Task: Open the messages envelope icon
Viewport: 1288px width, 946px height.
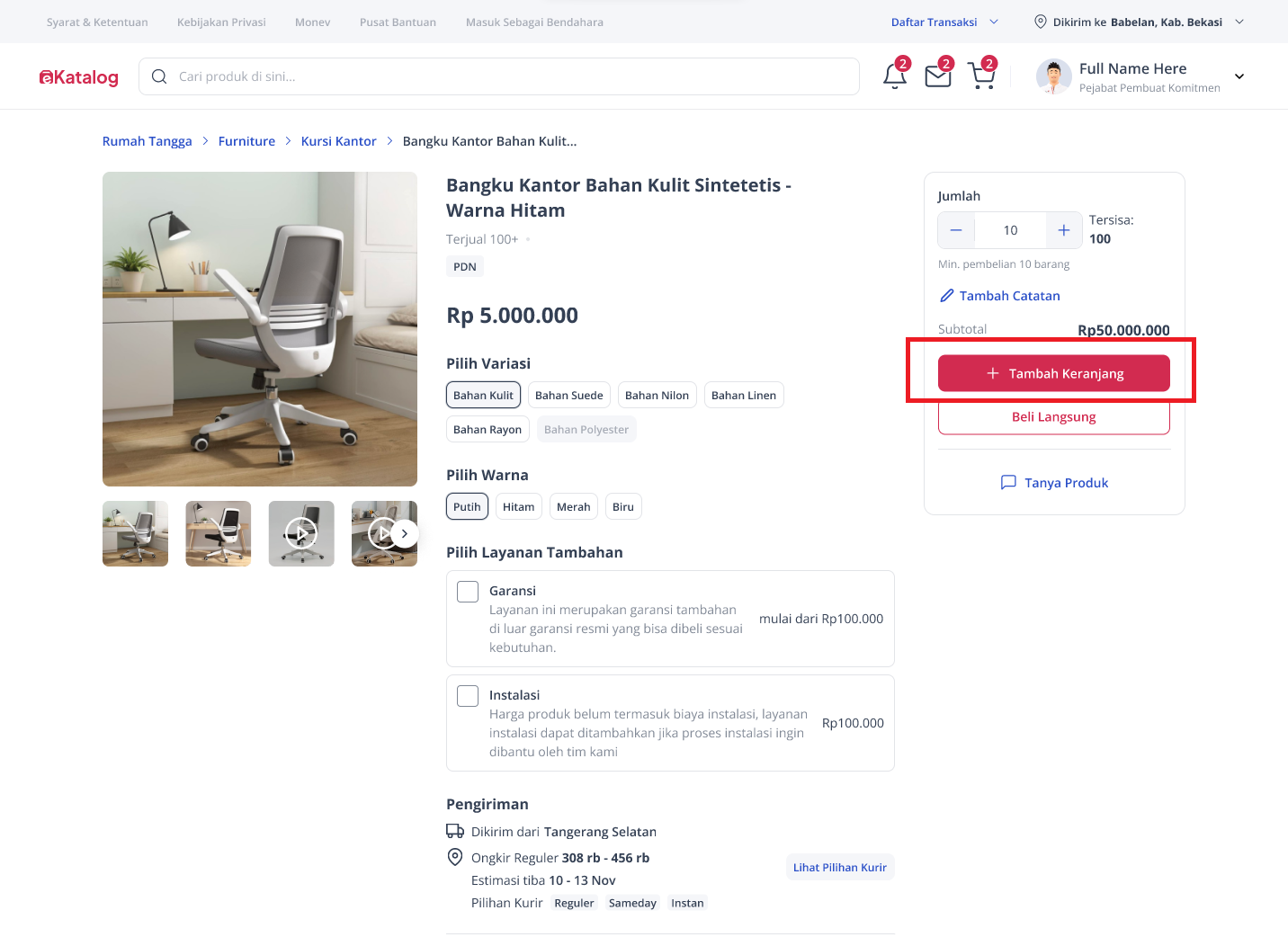Action: 938,76
